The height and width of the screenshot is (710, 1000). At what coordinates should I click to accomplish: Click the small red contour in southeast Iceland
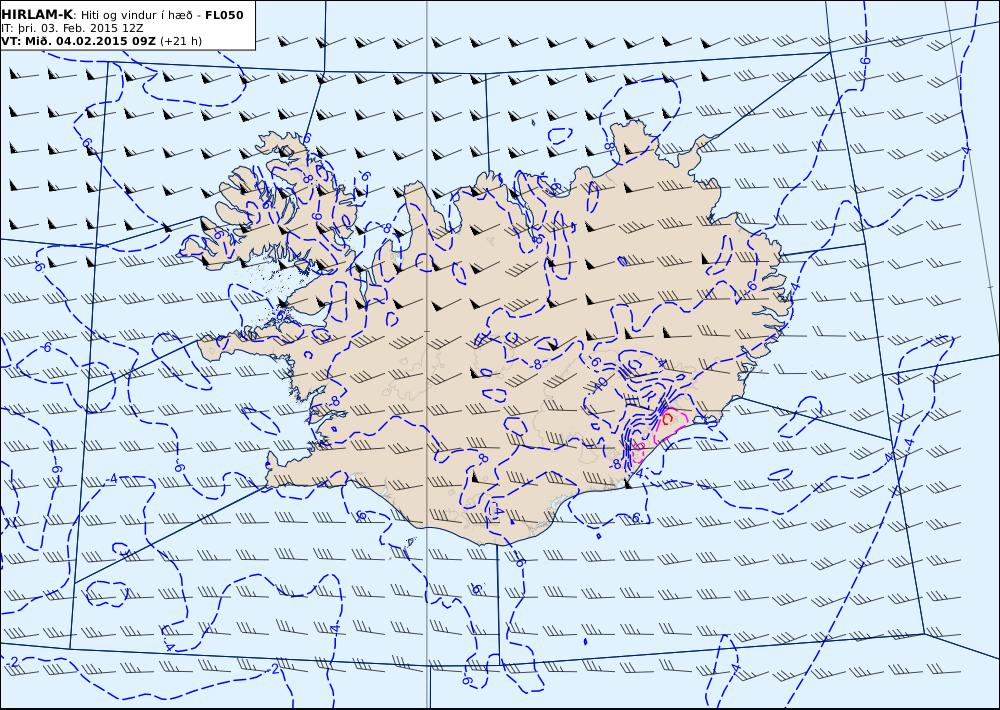point(667,418)
